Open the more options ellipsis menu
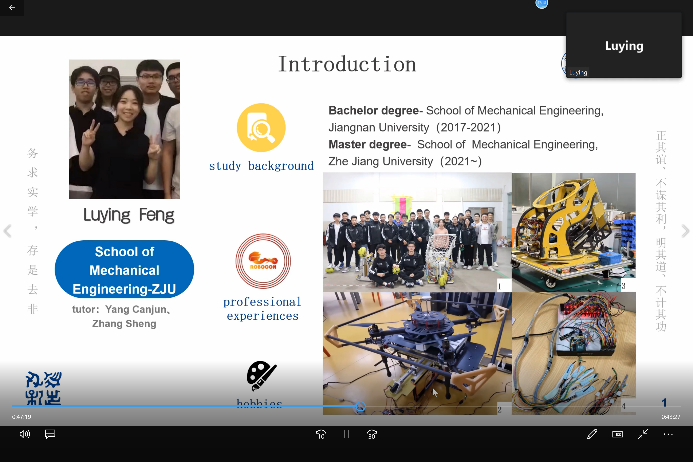 [669, 434]
